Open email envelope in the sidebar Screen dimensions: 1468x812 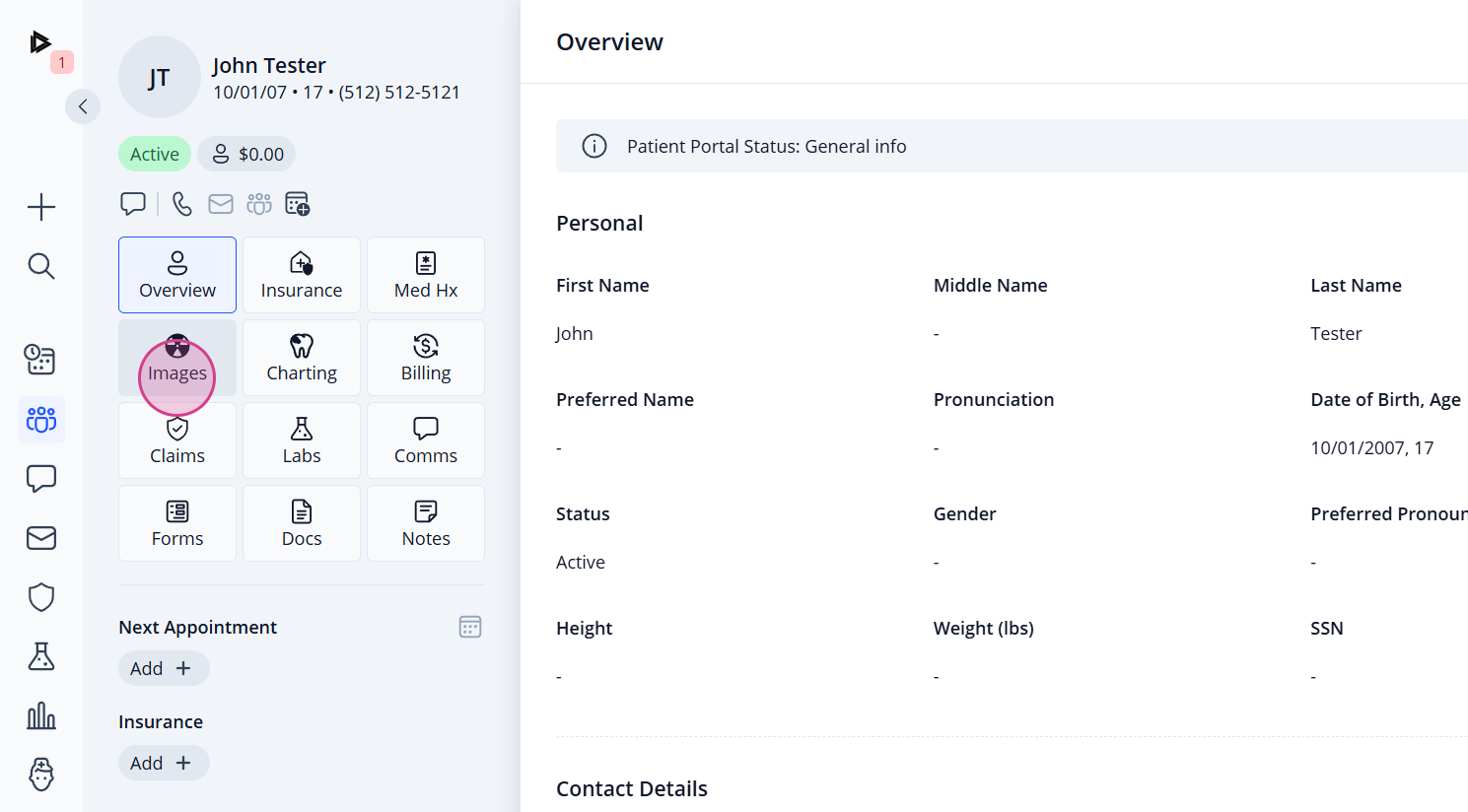[x=41, y=538]
